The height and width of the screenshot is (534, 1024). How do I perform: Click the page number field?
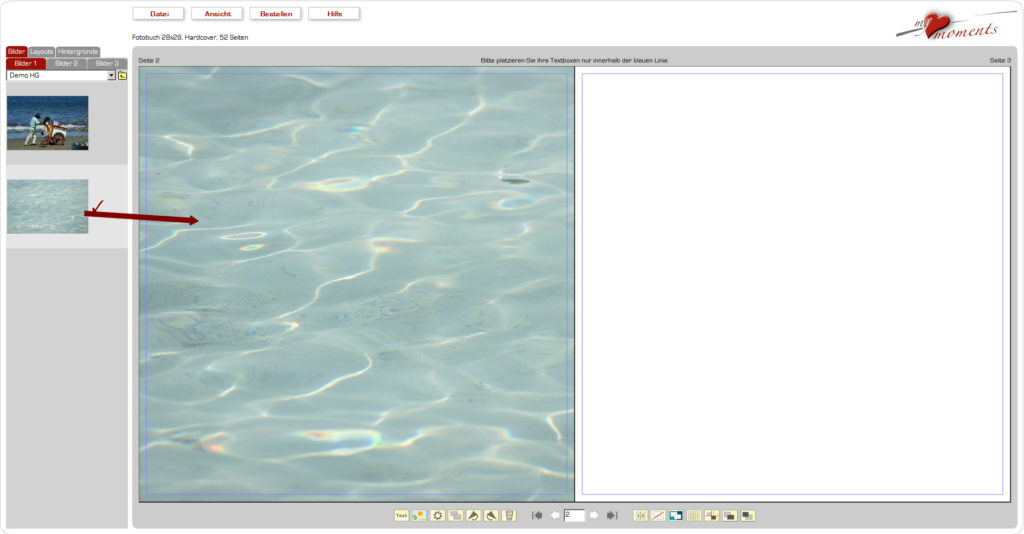tap(574, 516)
